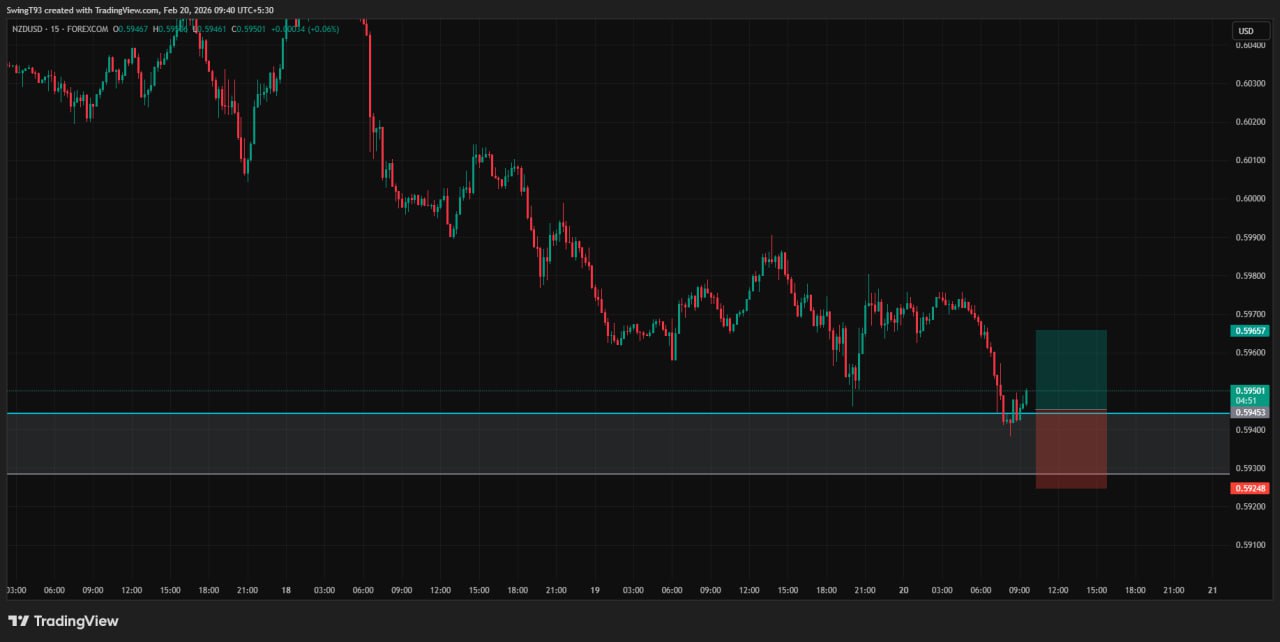This screenshot has width=1280, height=642.
Task: Click the NZDUSD symbol name
Action: coord(30,29)
